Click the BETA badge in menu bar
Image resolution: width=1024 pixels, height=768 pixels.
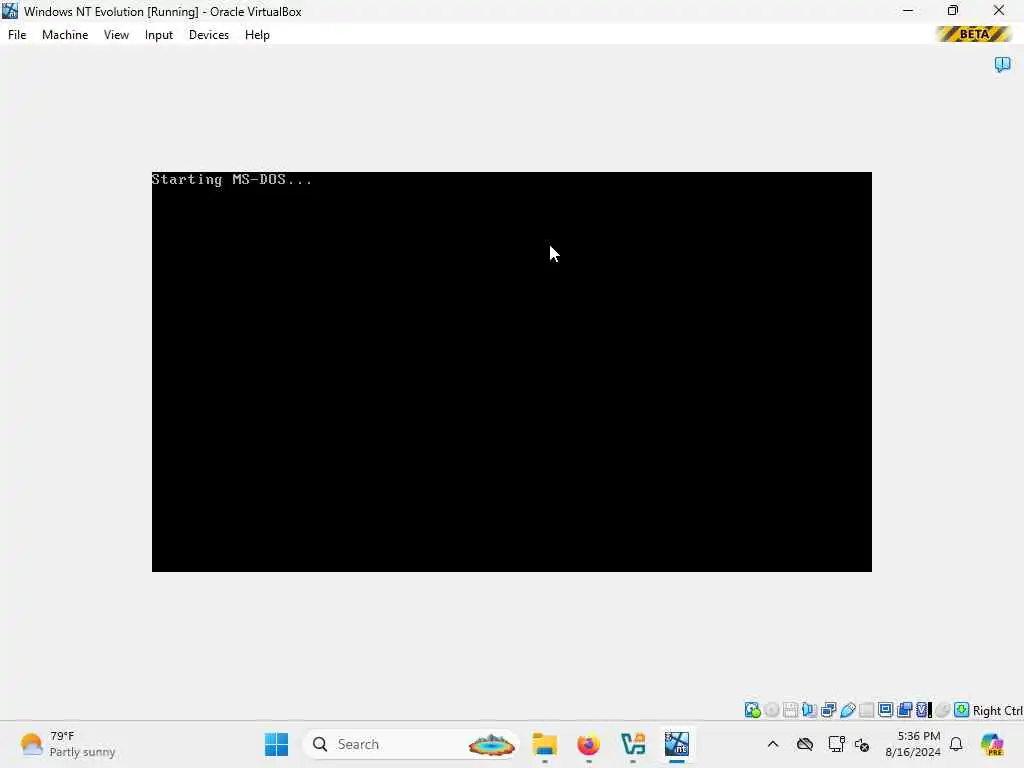pos(974,34)
